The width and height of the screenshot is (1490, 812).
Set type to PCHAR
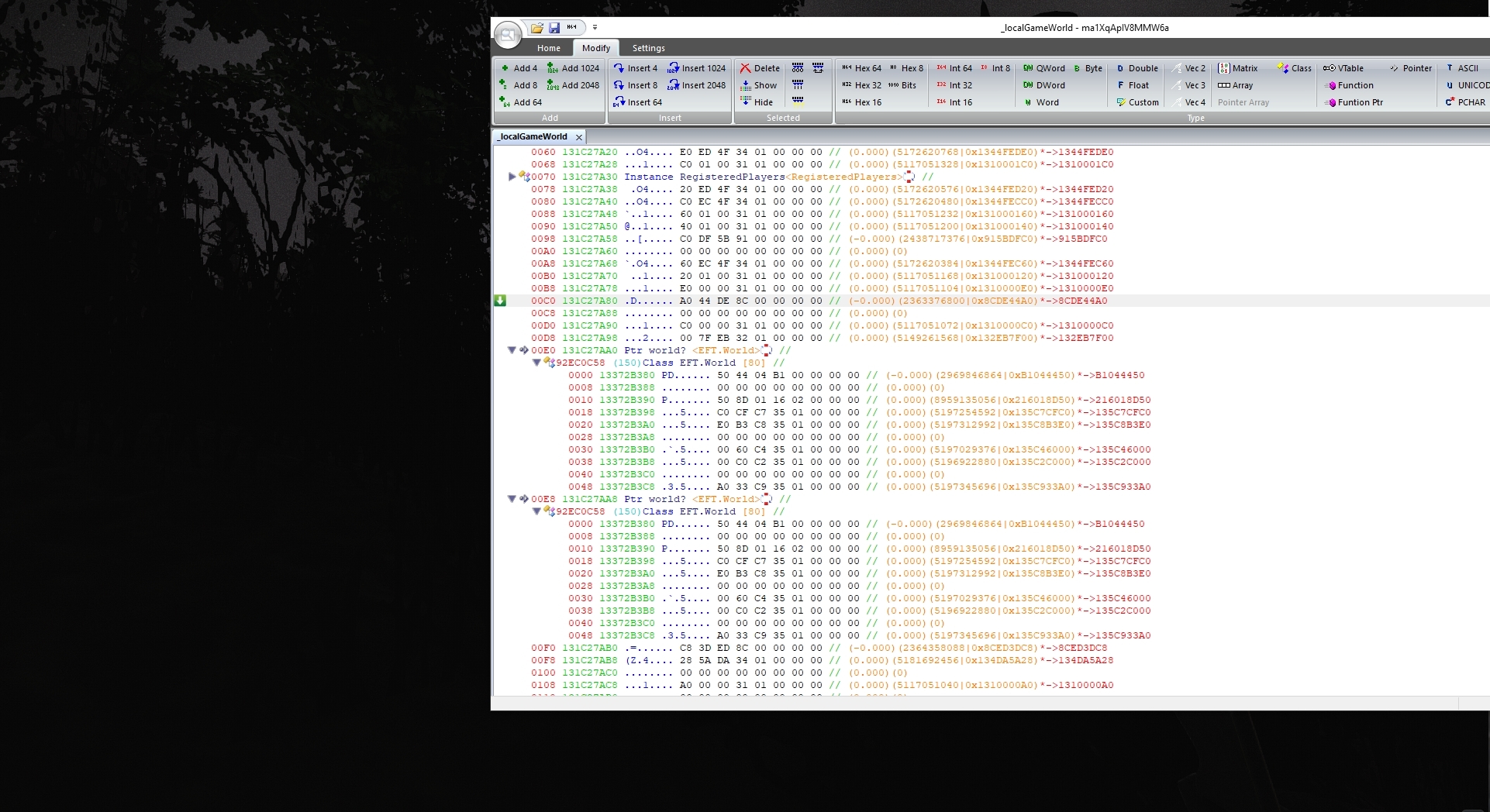tap(1465, 102)
